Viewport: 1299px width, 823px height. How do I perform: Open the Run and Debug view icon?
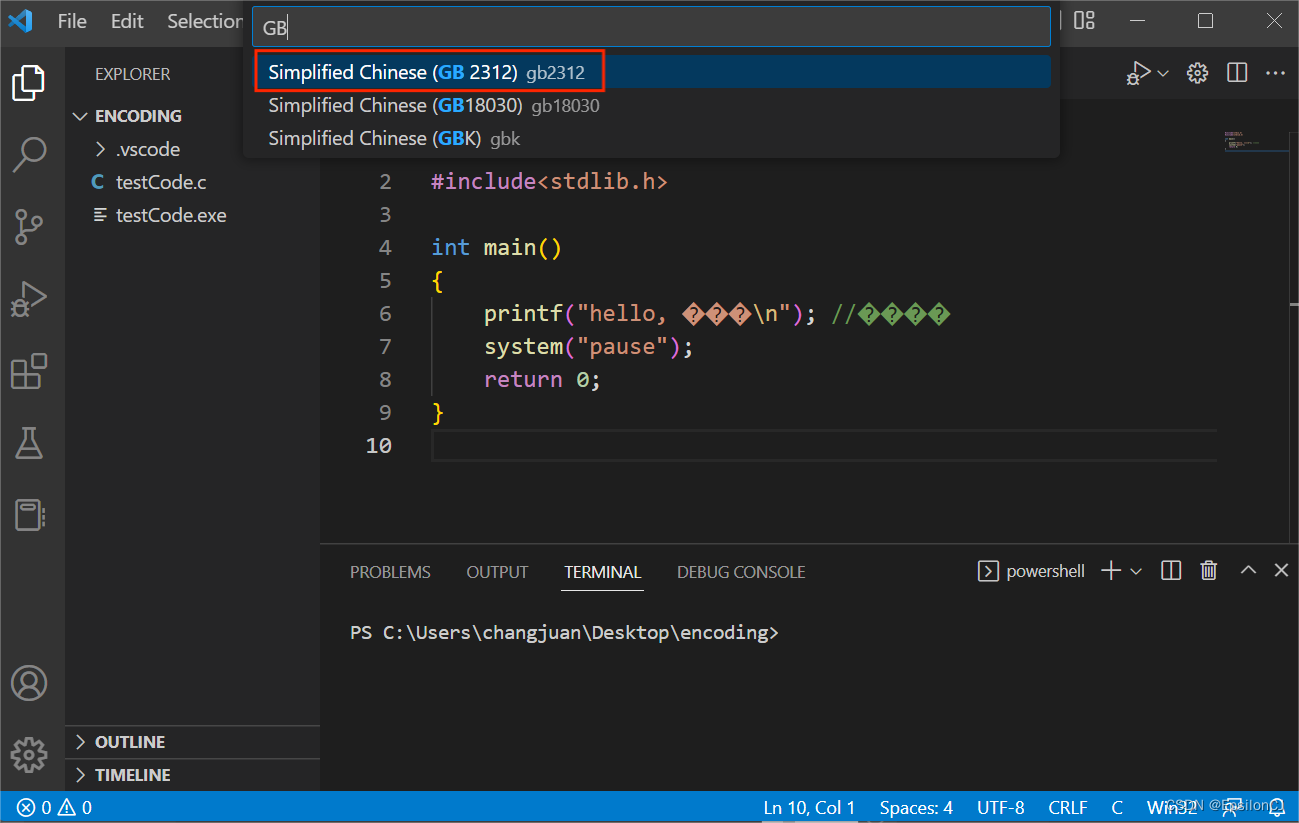pos(29,299)
